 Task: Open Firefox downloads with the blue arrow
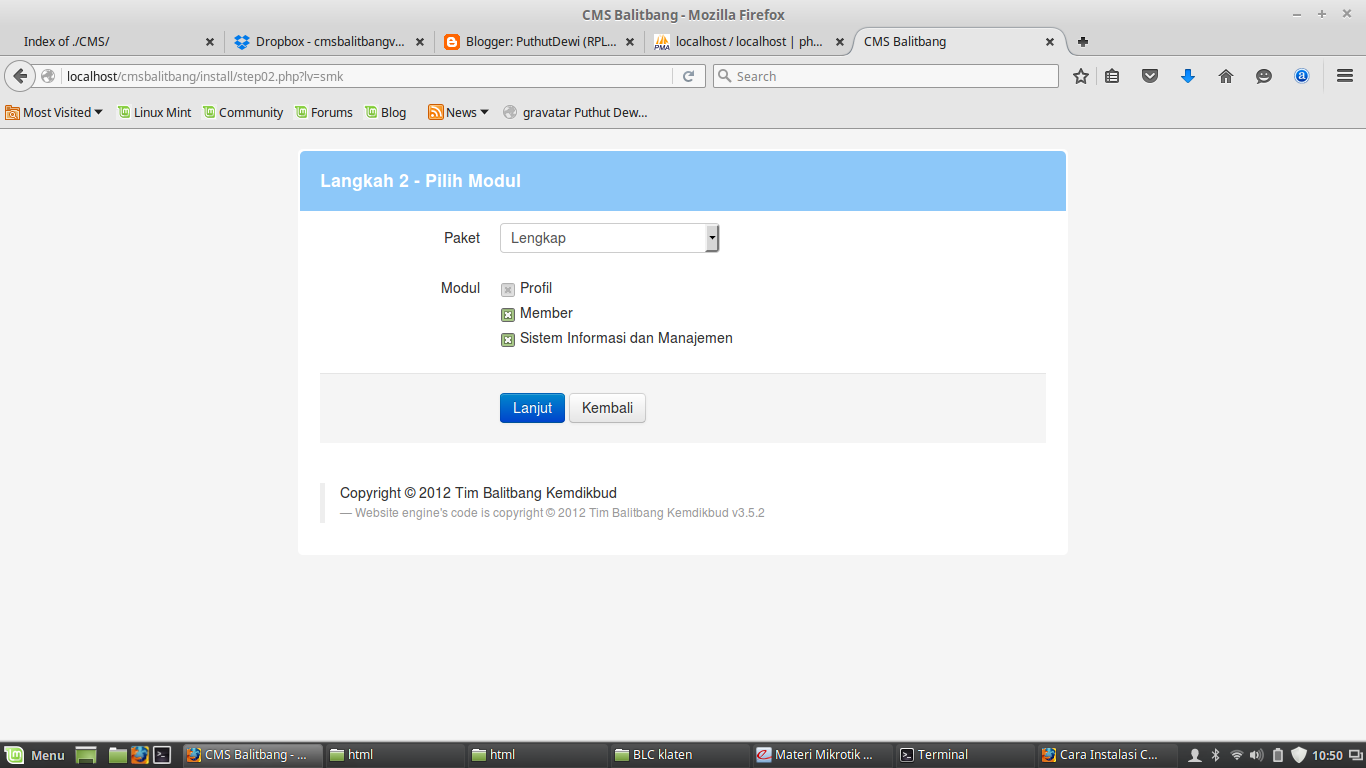click(x=1188, y=75)
